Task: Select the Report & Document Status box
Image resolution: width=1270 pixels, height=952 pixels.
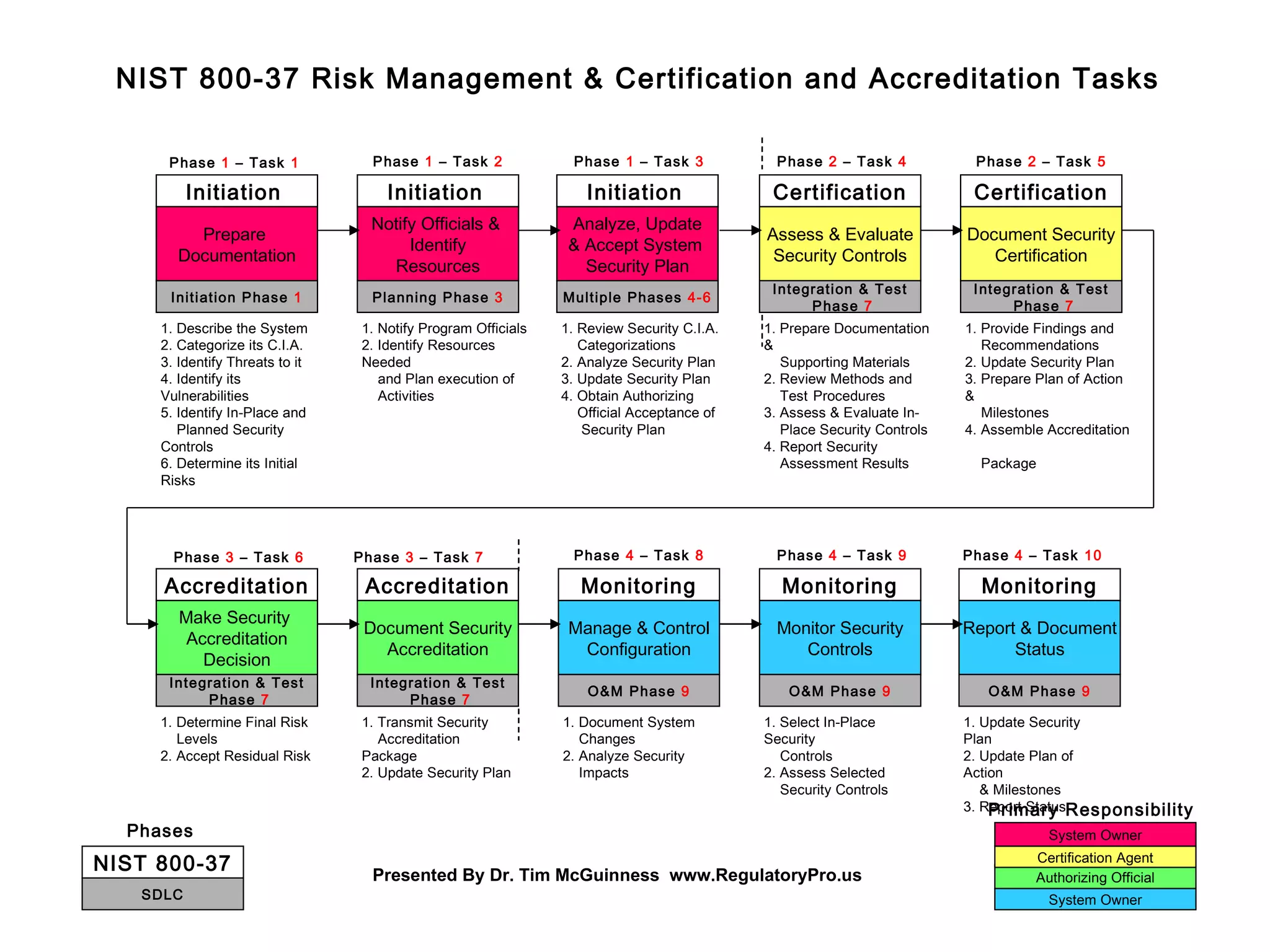Action: pyautogui.click(x=1039, y=638)
